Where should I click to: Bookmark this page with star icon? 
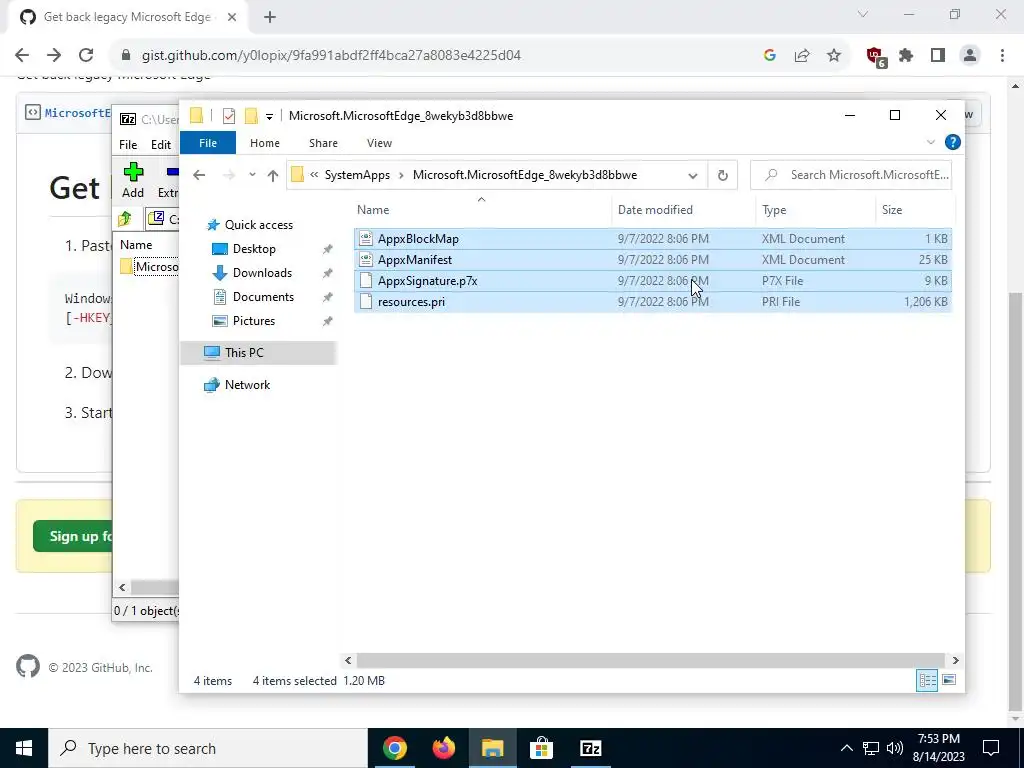tap(834, 56)
